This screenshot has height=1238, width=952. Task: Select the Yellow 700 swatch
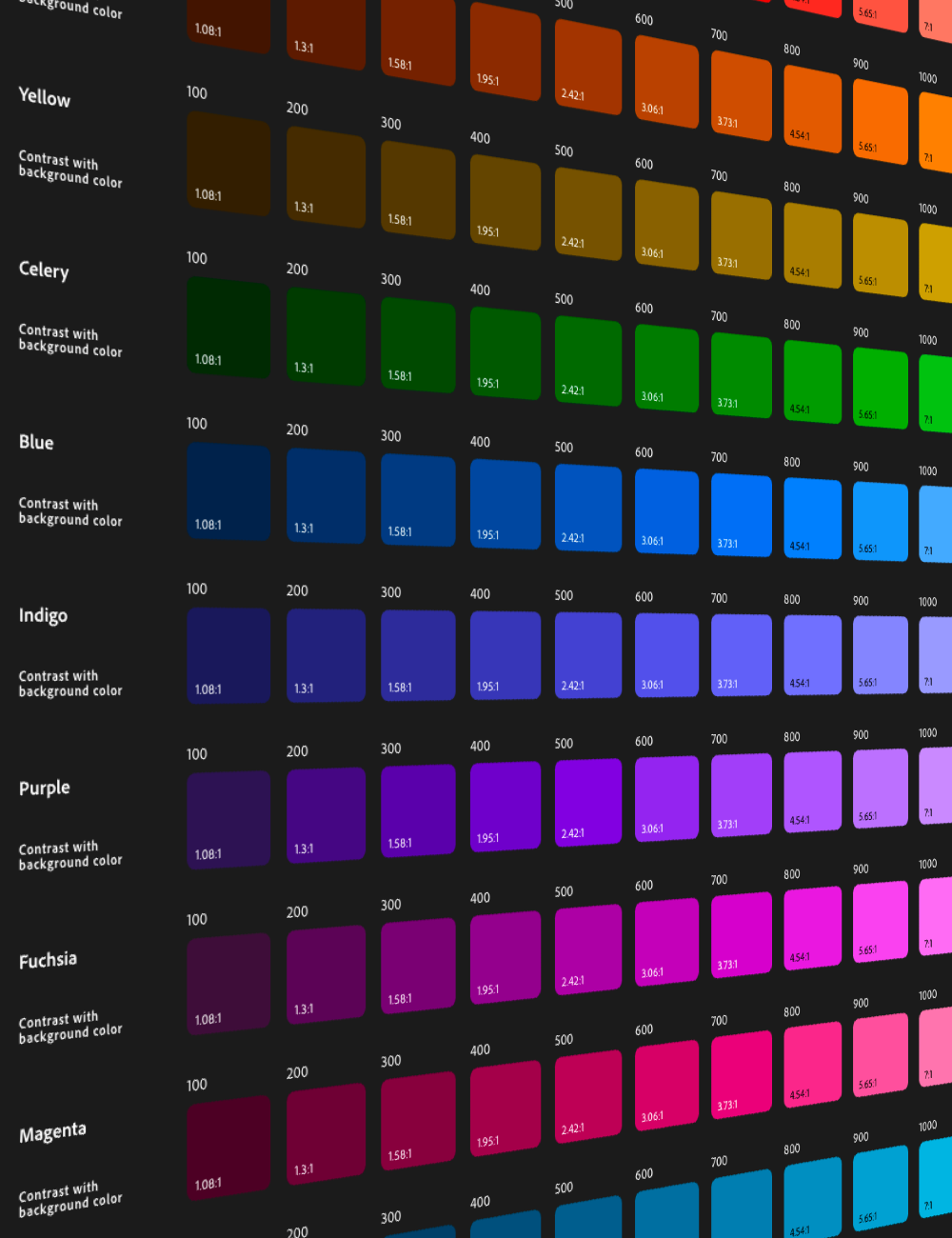tap(741, 234)
